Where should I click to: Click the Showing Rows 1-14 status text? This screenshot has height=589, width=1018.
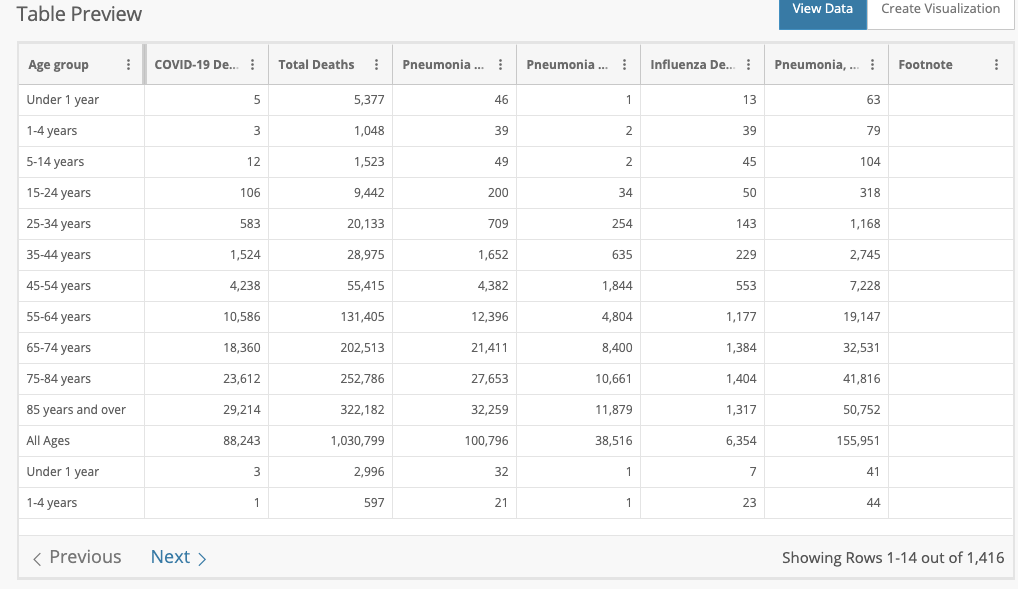(x=892, y=558)
